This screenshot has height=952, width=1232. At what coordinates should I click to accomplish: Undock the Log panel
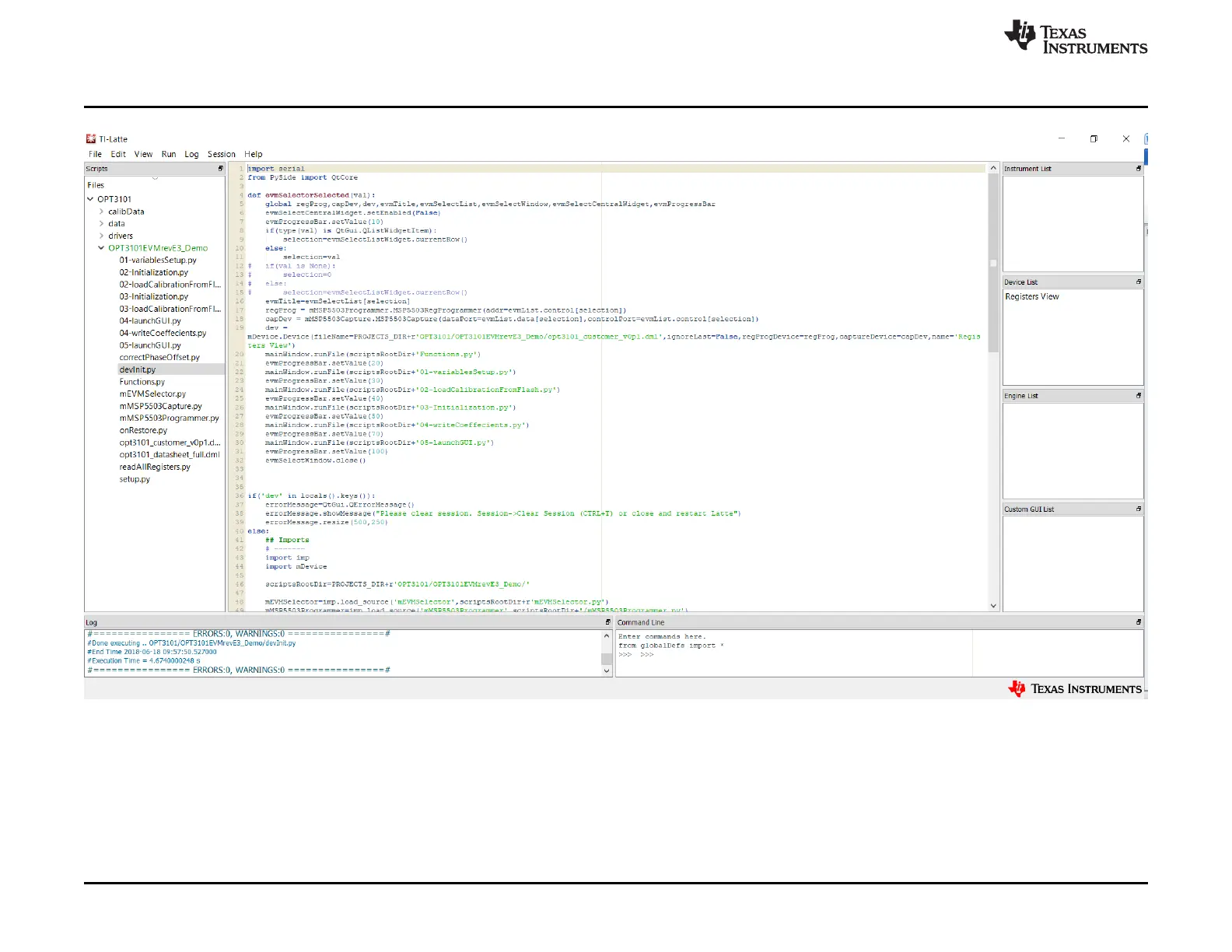[608, 622]
